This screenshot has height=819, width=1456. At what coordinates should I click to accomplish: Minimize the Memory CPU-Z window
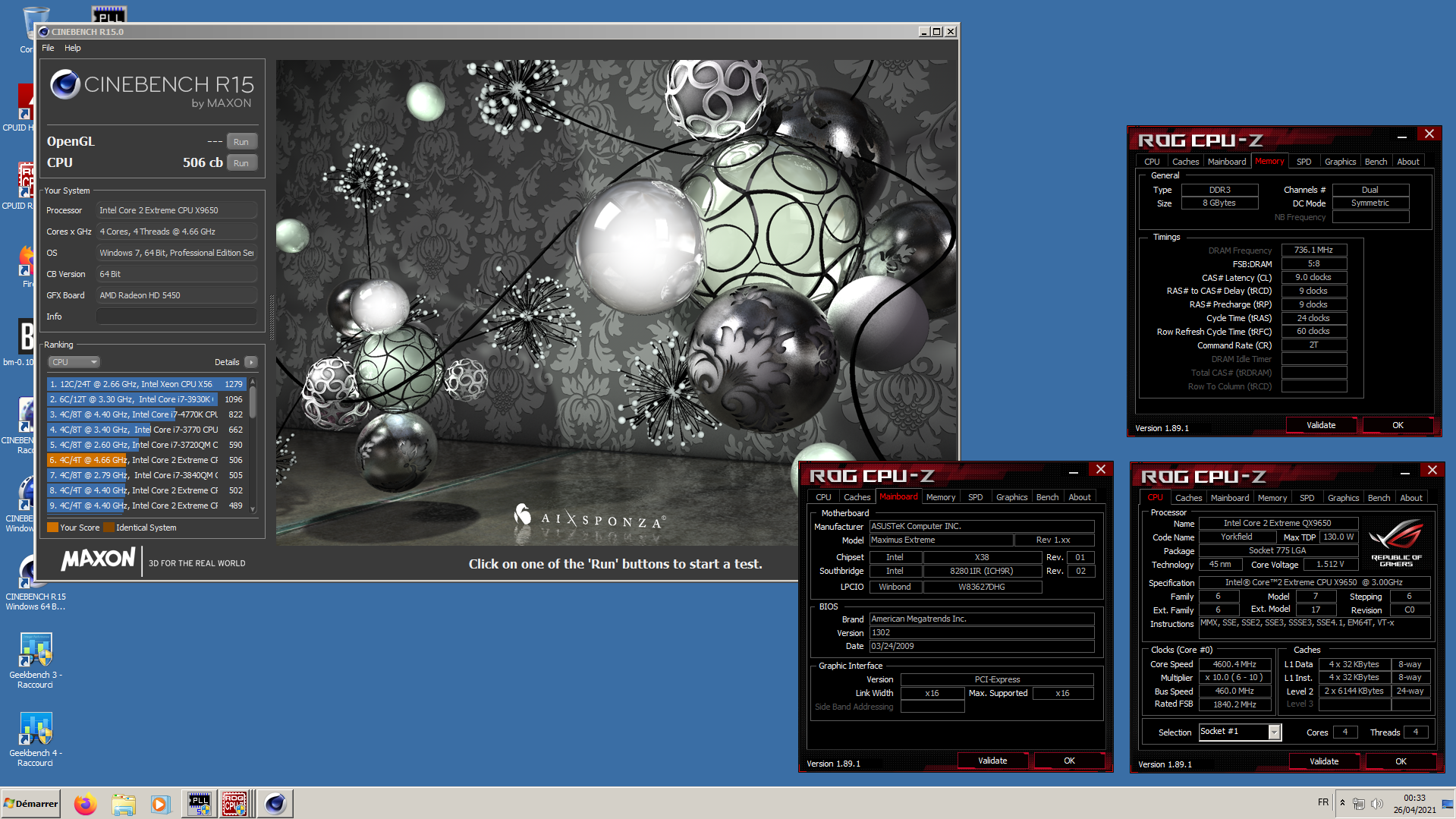tap(1402, 137)
